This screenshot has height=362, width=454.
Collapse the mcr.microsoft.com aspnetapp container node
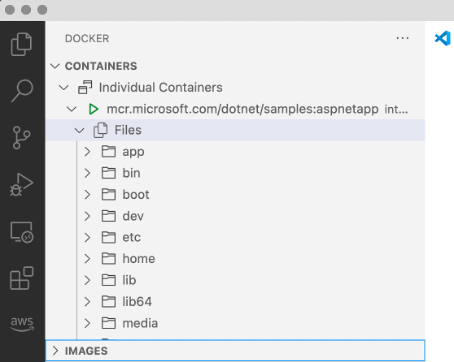pos(72,109)
